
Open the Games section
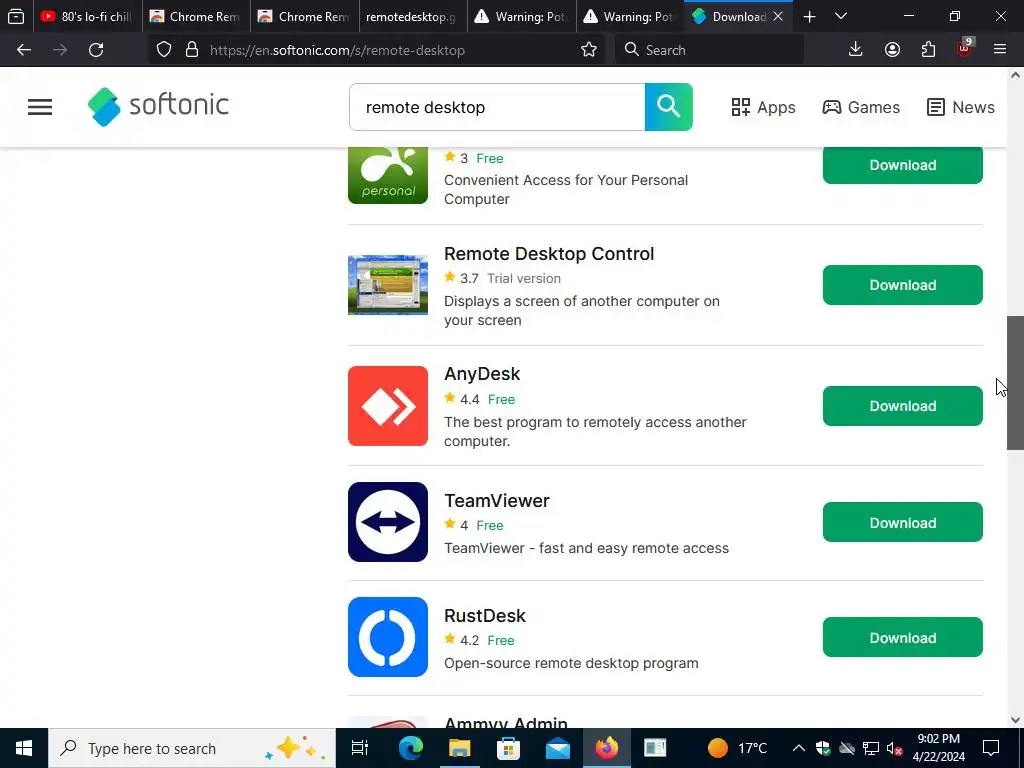(x=861, y=107)
